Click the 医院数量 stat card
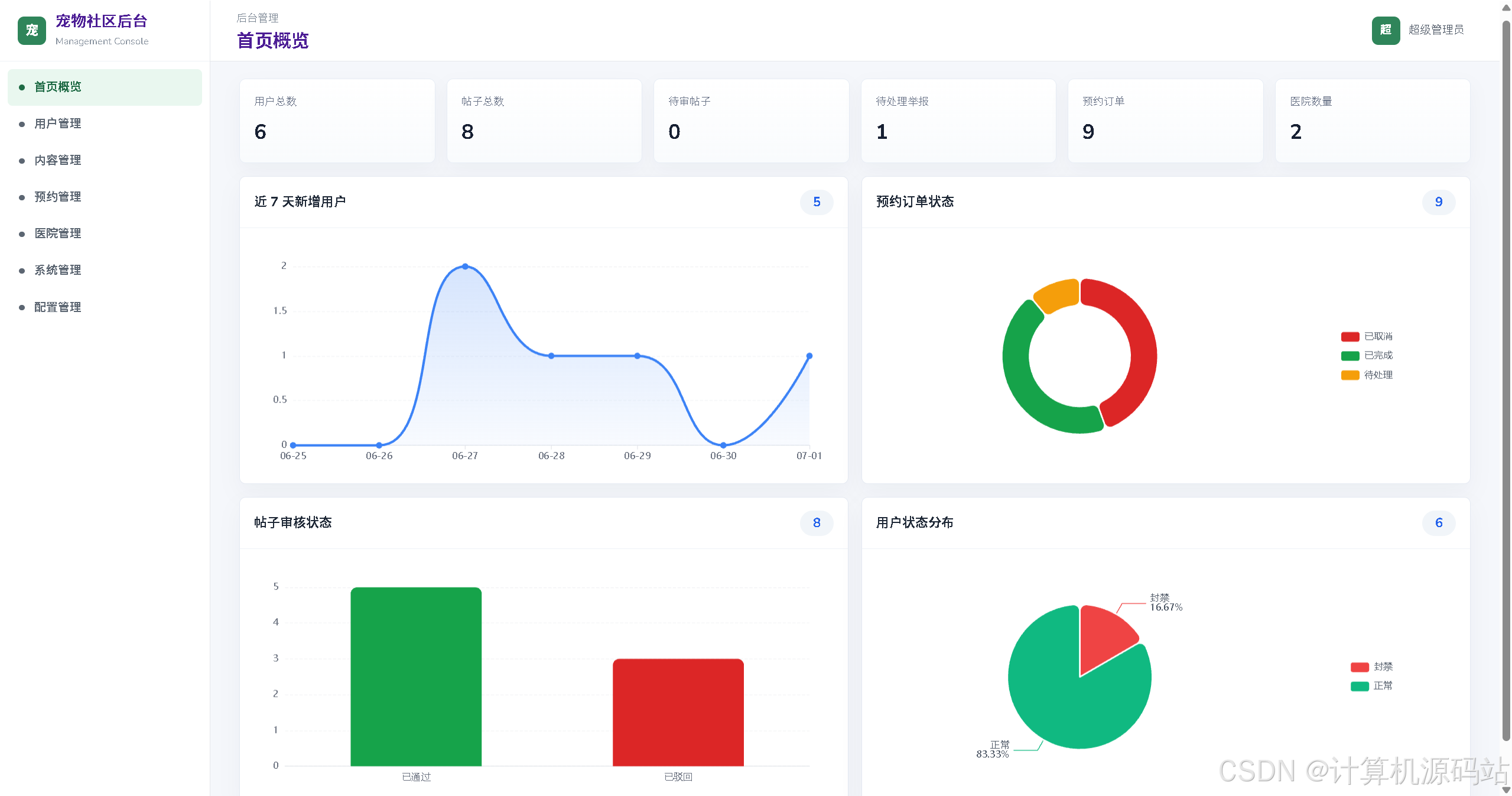Viewport: 1512px width, 796px height. [1373, 121]
